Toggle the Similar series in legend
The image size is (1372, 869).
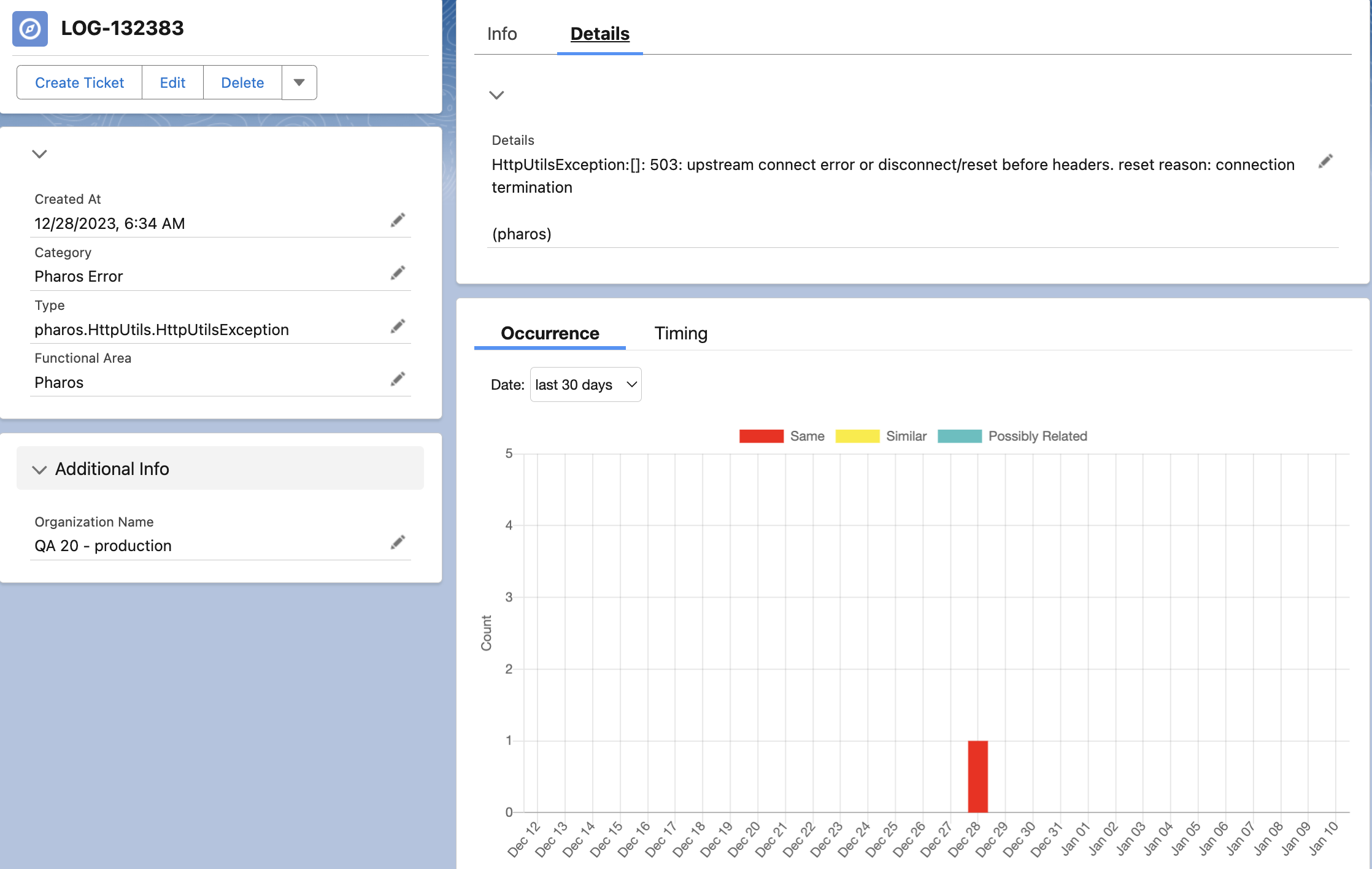pos(858,436)
